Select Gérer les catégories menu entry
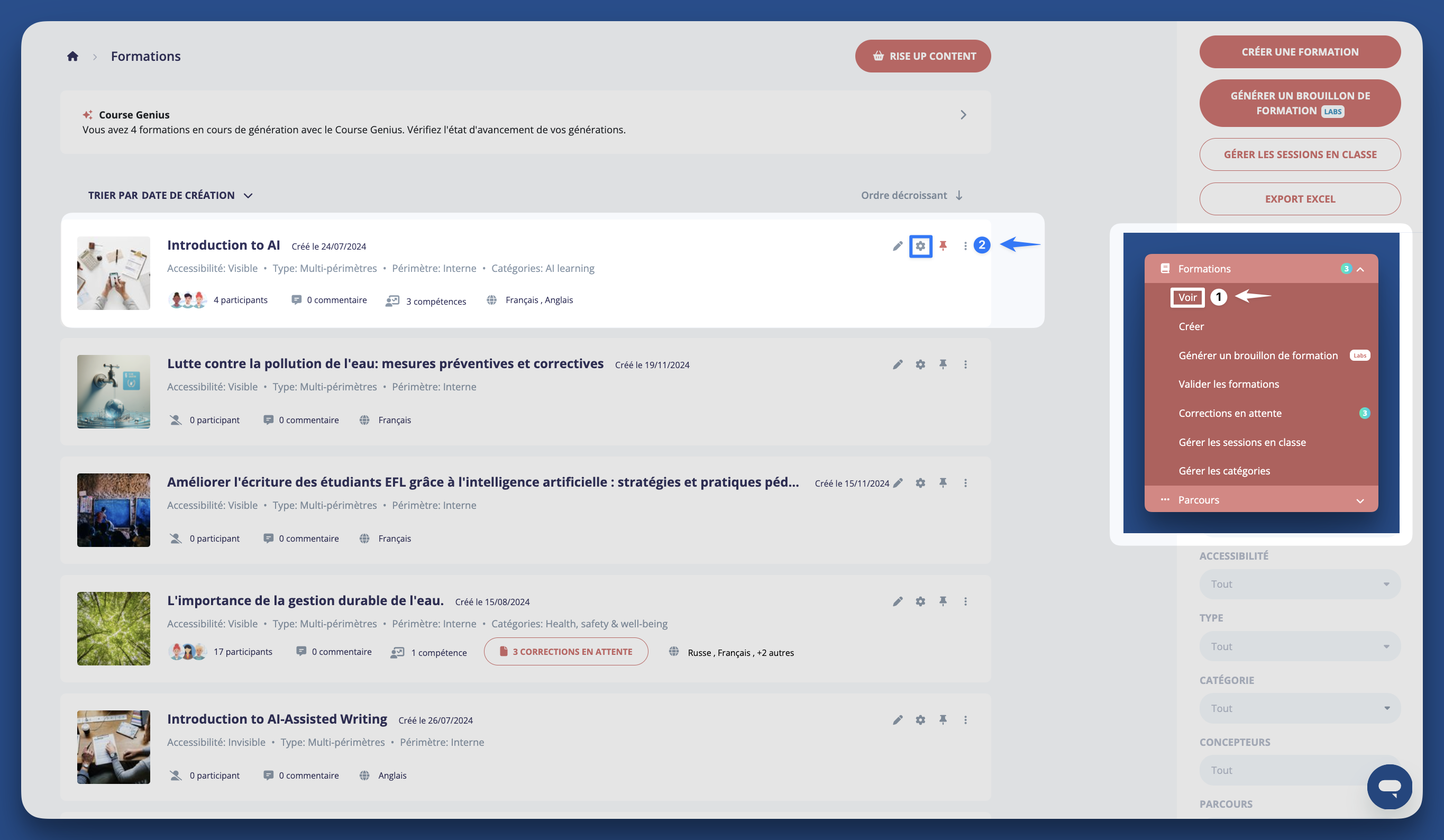The height and width of the screenshot is (840, 1444). (1224, 471)
